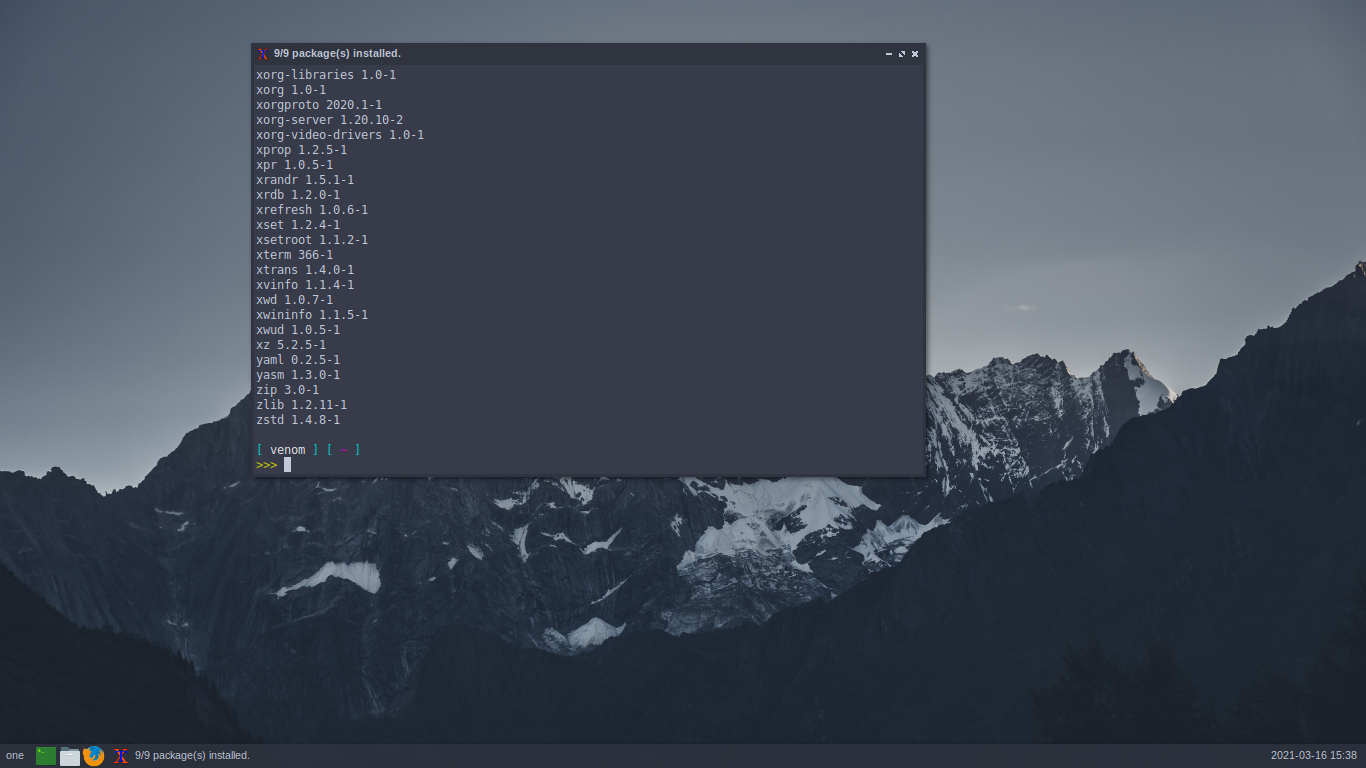
Task: Switch to workspace 'one' in taskbar
Action: click(x=15, y=756)
